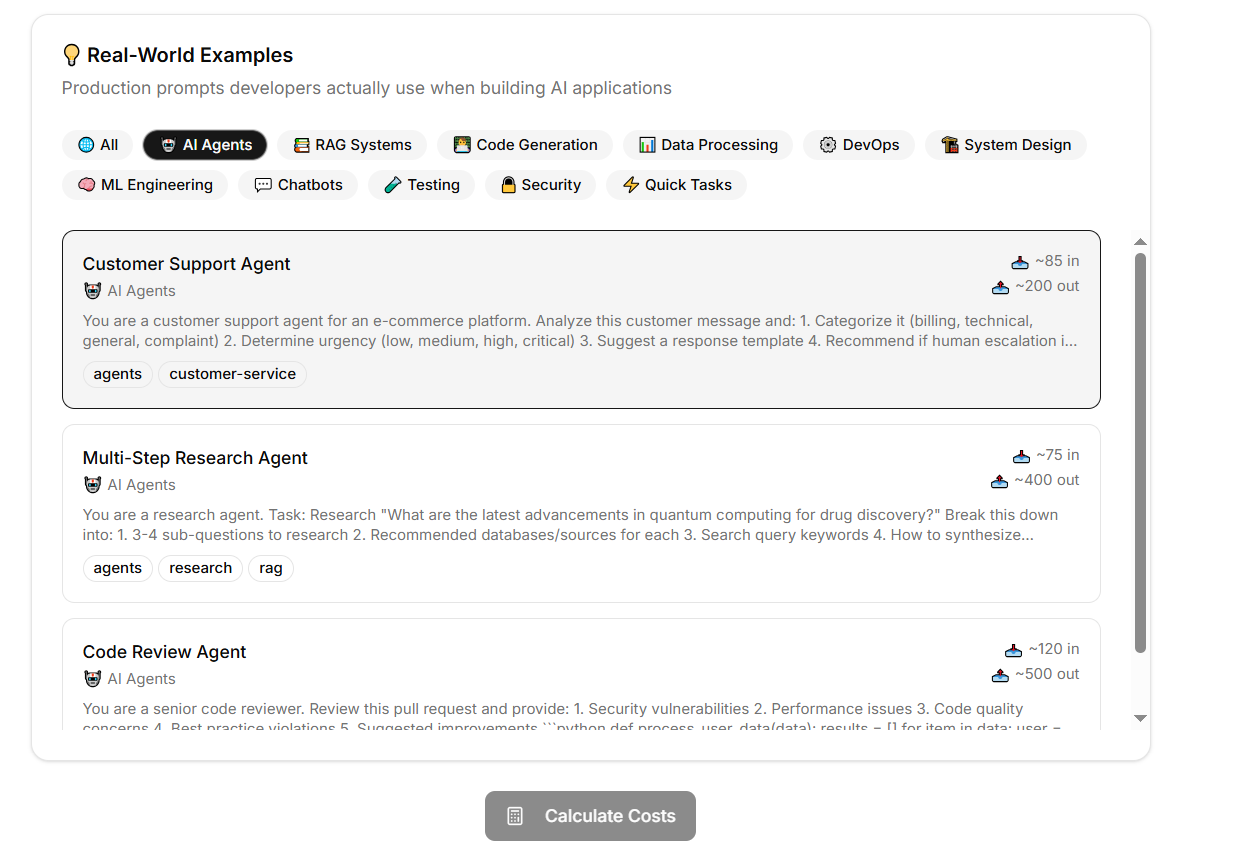Screen dimensions: 1233x852
Task: Click the robot icon on AI Agents filter
Action: [x=168, y=145]
